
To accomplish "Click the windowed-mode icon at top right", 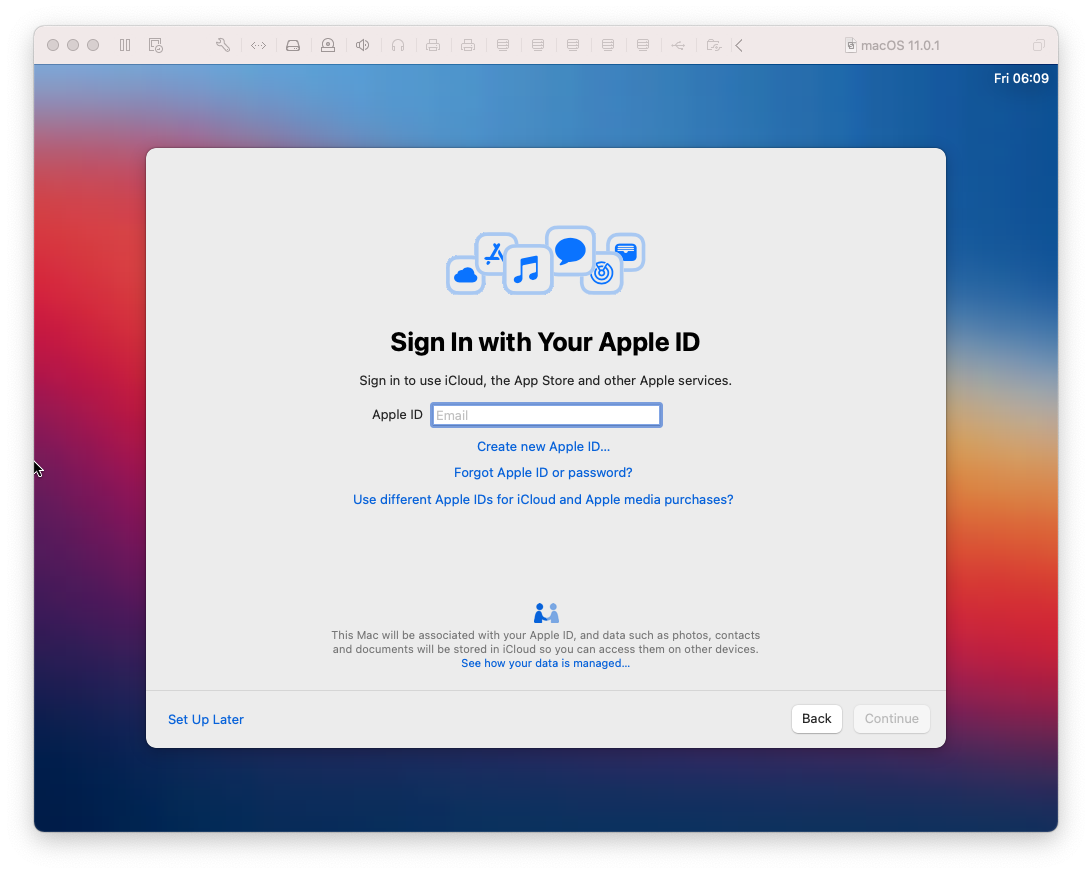I will [1038, 45].
